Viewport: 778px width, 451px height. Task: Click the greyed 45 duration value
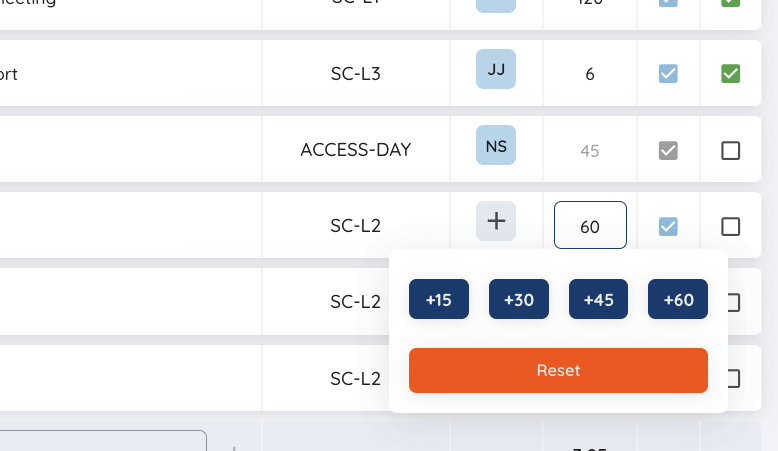pos(590,150)
